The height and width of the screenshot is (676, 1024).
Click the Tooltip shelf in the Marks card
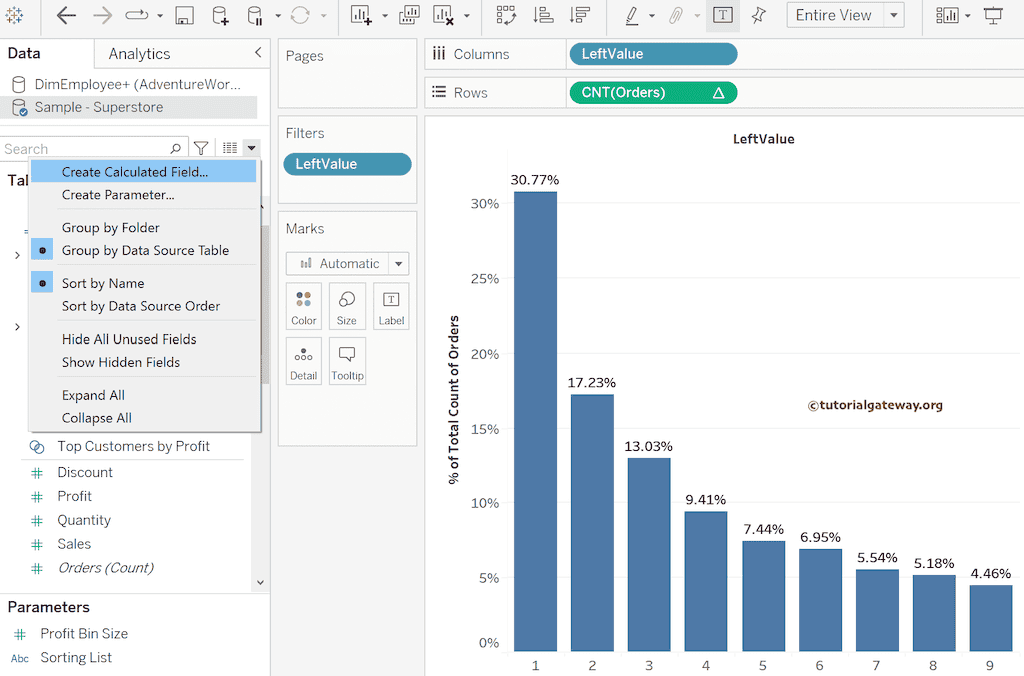click(346, 360)
